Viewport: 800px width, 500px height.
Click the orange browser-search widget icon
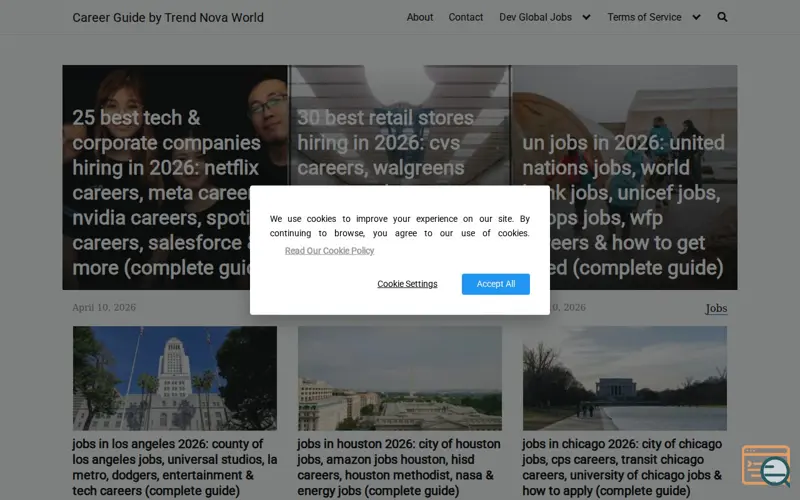coord(765,466)
